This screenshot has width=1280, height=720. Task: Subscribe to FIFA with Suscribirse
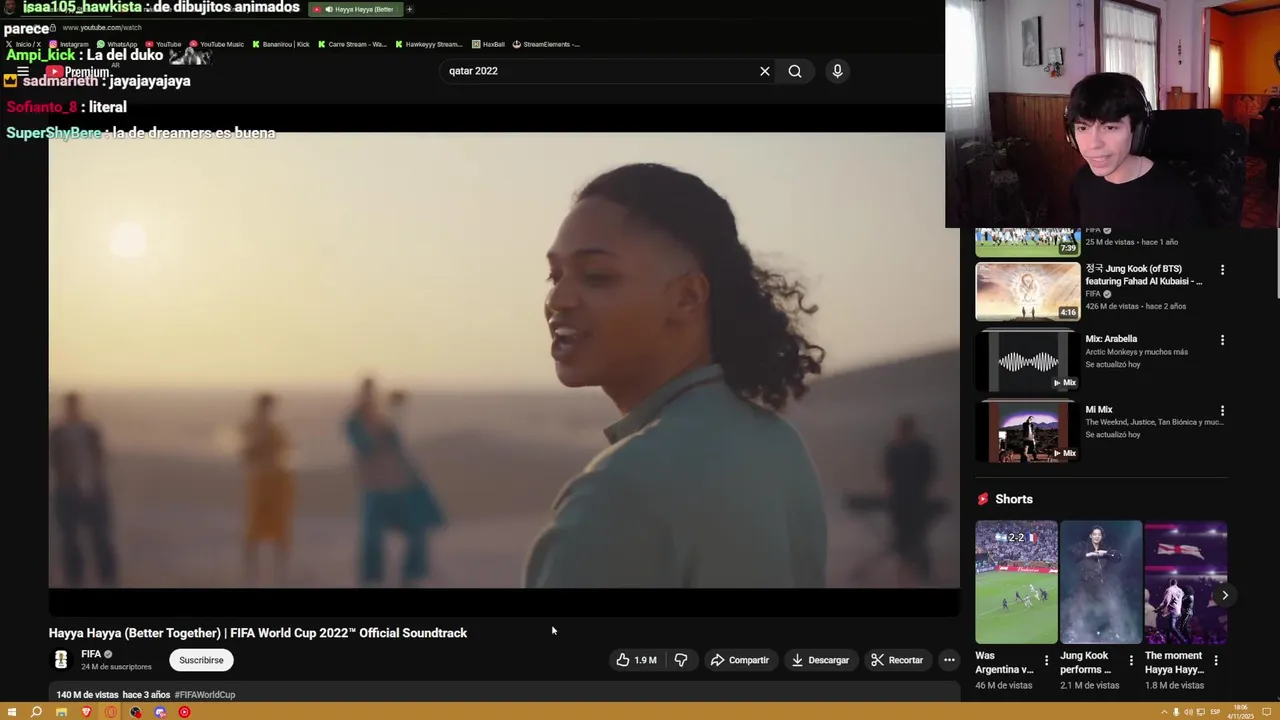pos(201,660)
